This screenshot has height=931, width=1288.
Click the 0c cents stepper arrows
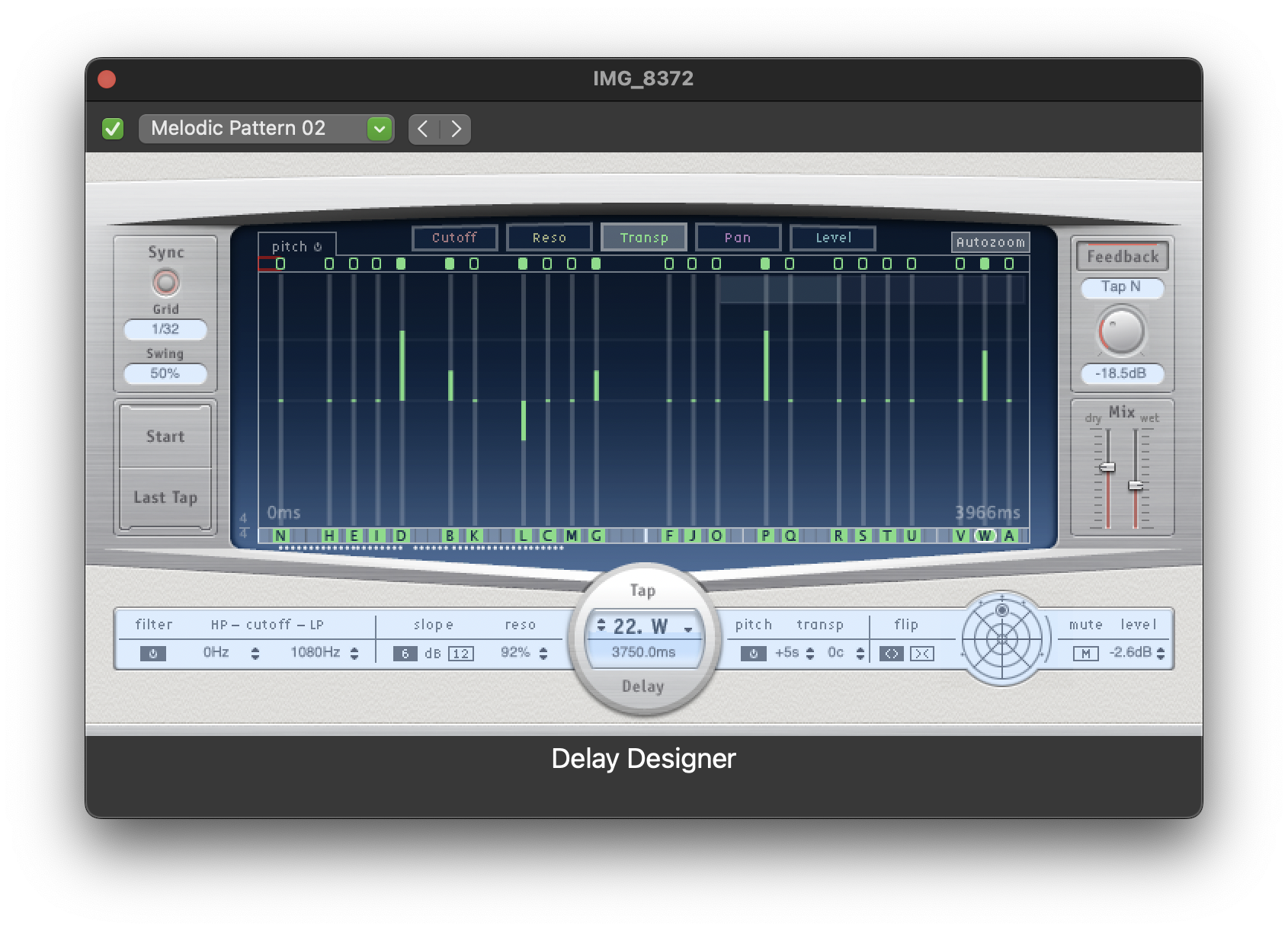[x=860, y=653]
